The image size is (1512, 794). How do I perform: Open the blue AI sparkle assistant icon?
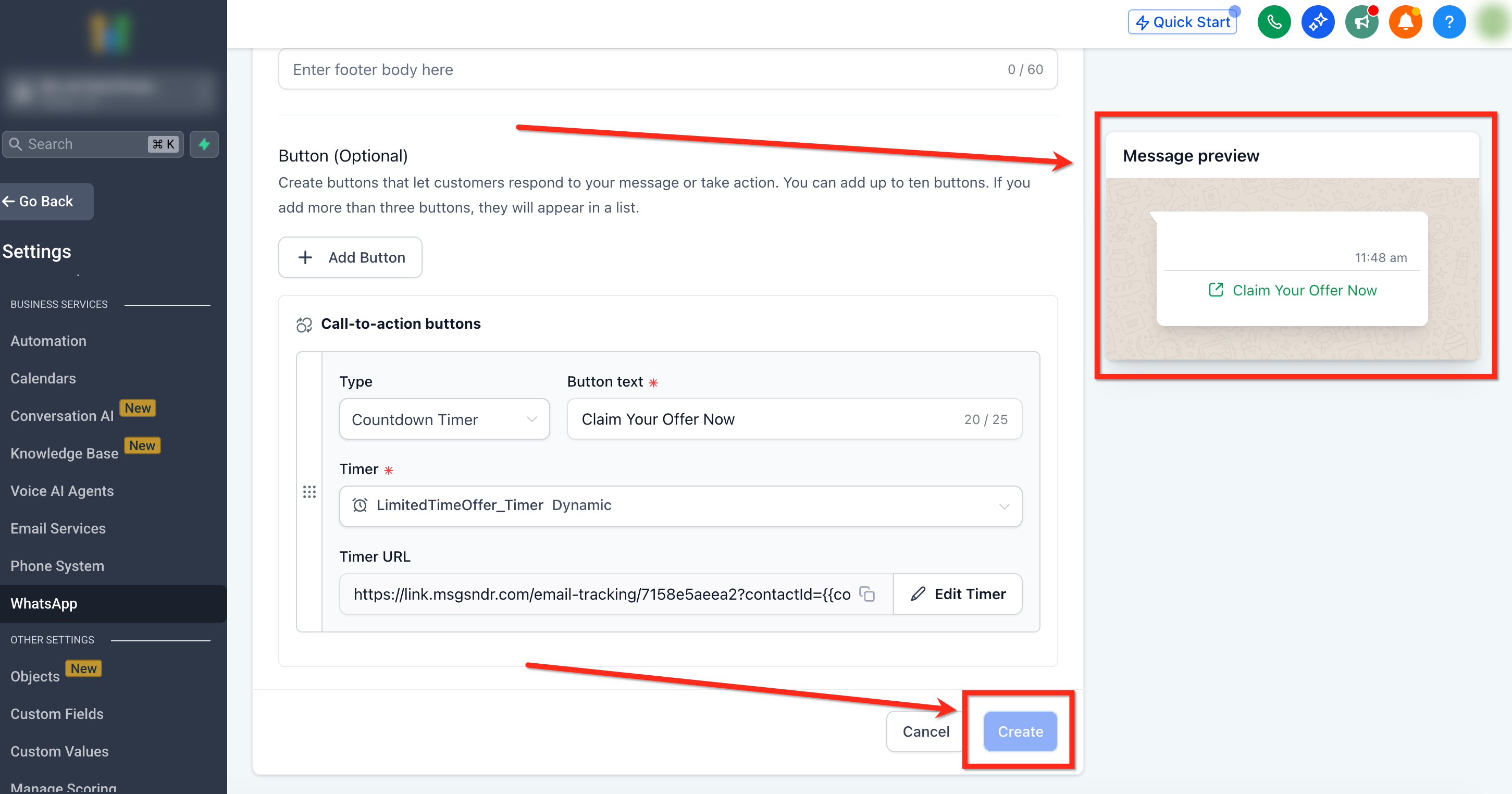[x=1318, y=22]
